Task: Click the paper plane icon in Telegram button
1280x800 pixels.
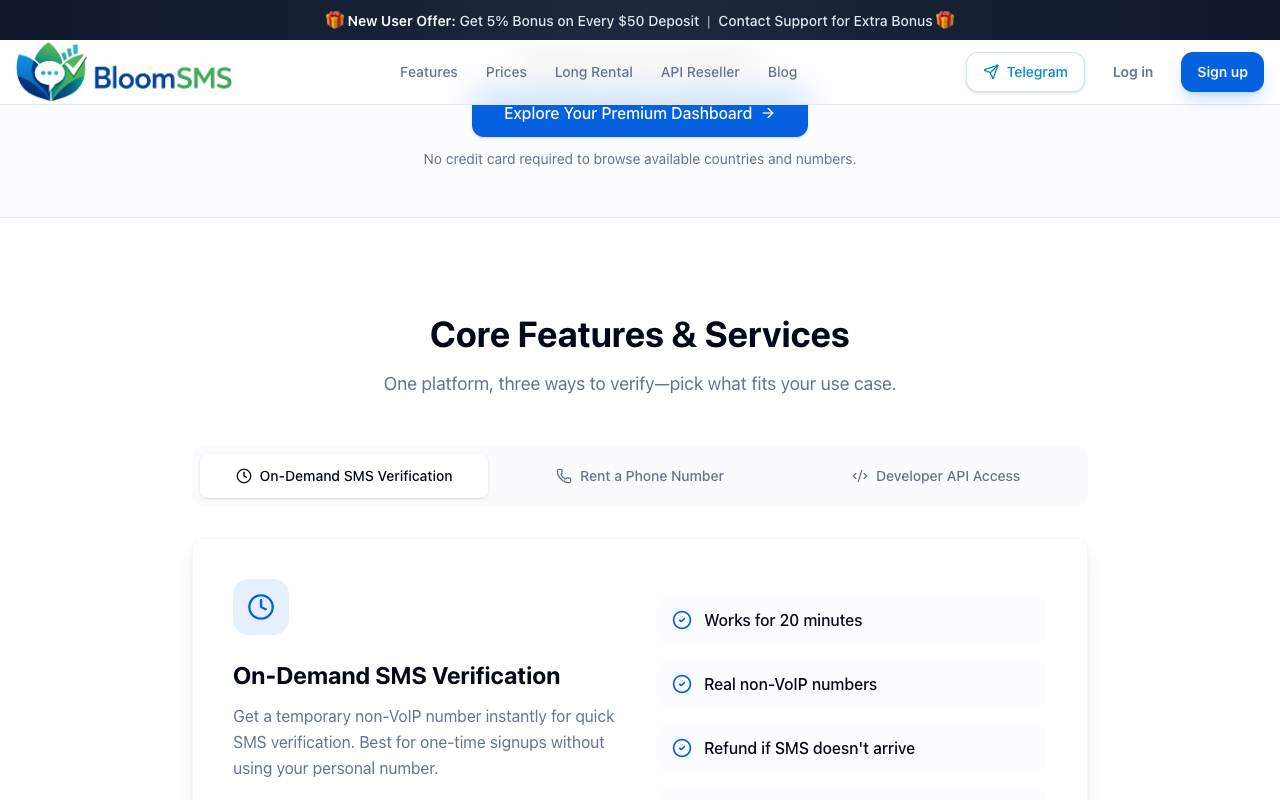Action: [x=991, y=72]
